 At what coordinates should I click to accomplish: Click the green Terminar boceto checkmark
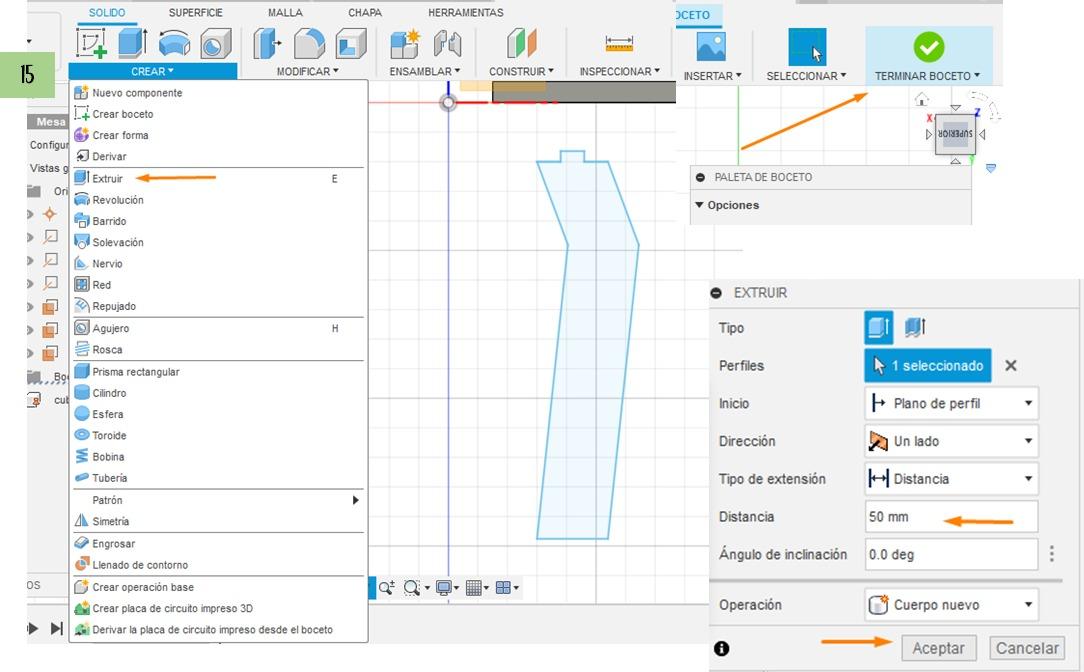click(928, 47)
